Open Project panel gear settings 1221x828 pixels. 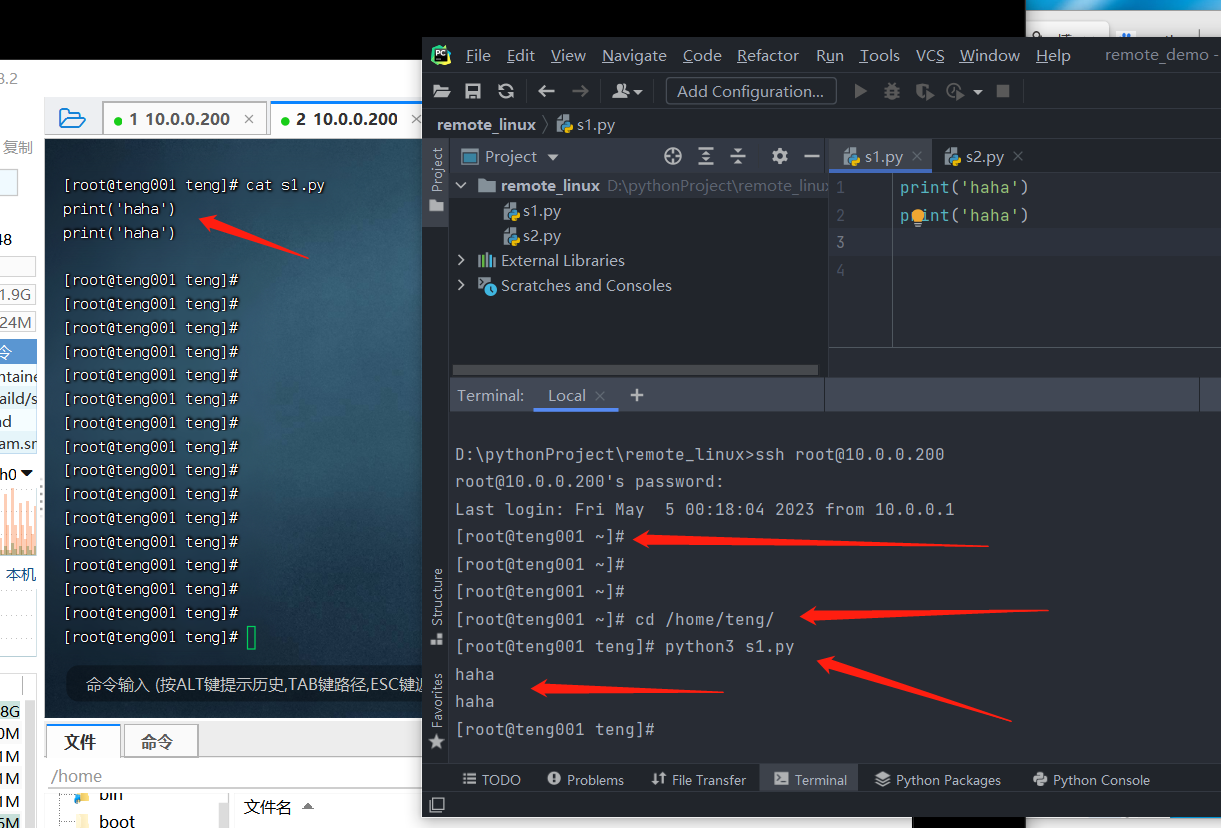tap(780, 156)
